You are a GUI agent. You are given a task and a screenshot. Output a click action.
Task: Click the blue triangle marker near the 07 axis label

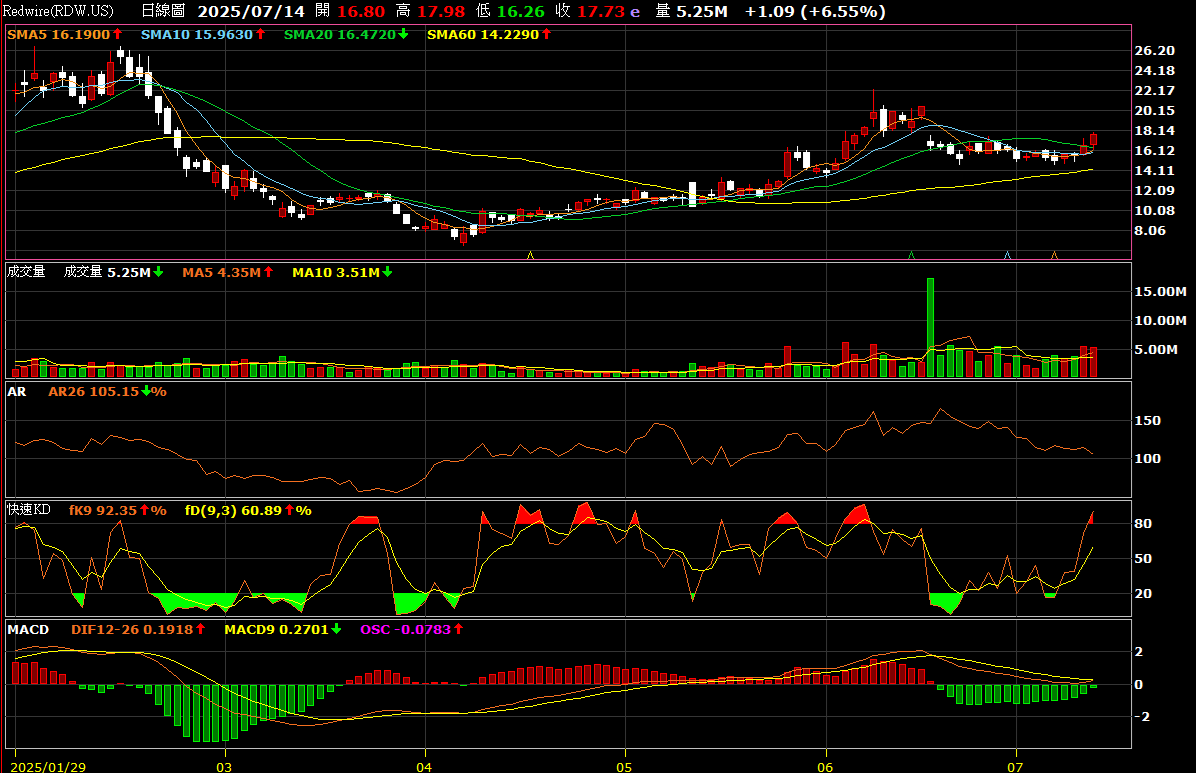tap(1007, 256)
